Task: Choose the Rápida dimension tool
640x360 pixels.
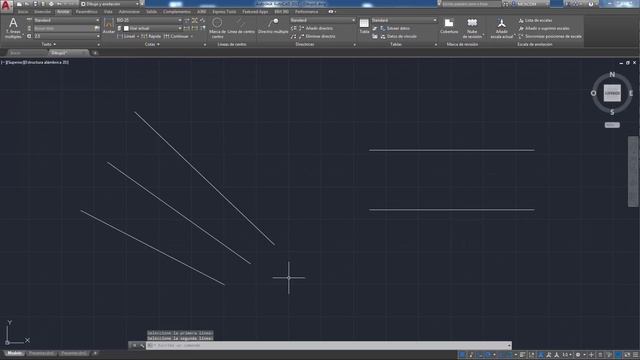Action: tap(151, 36)
